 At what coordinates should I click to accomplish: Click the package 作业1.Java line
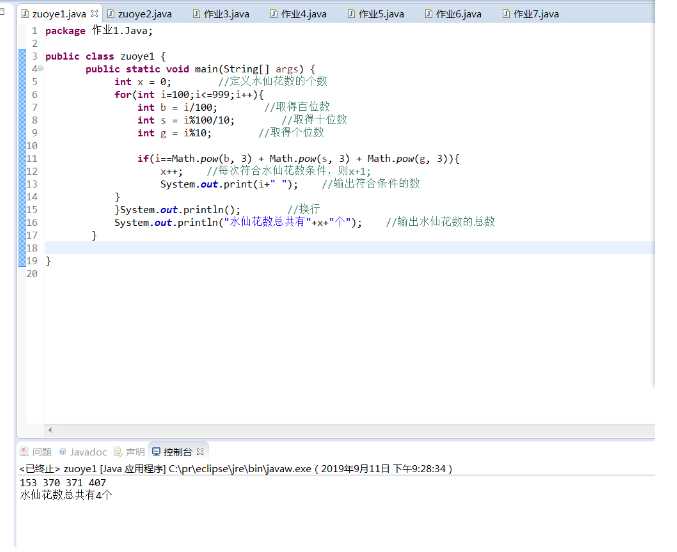pyautogui.click(x=99, y=31)
